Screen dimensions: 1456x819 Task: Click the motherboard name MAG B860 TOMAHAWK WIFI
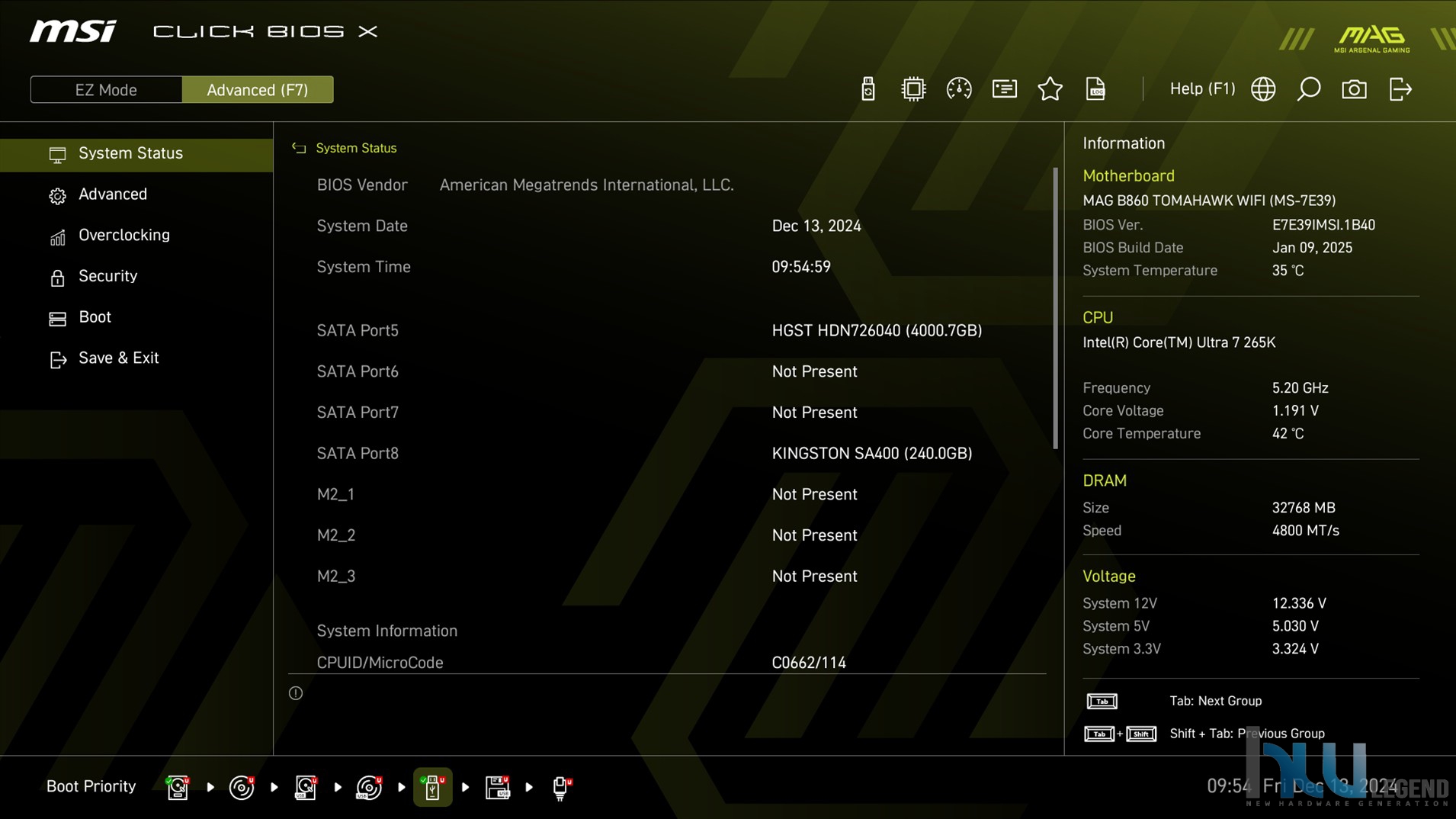pos(1209,201)
